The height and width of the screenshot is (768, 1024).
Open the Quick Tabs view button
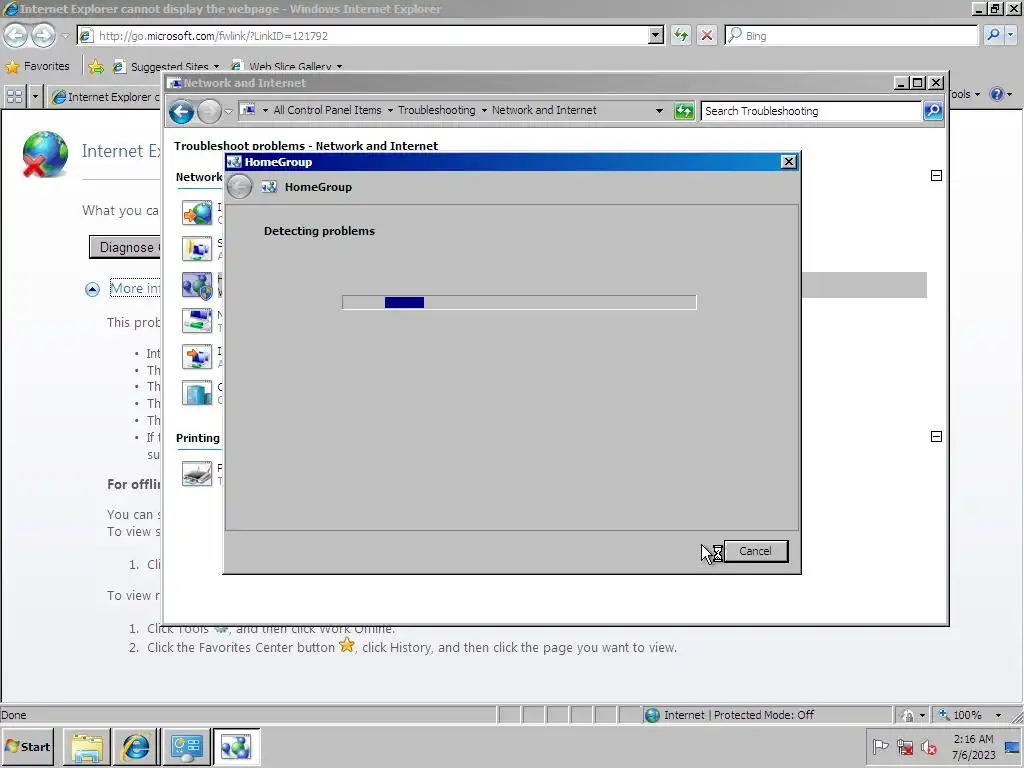point(14,97)
